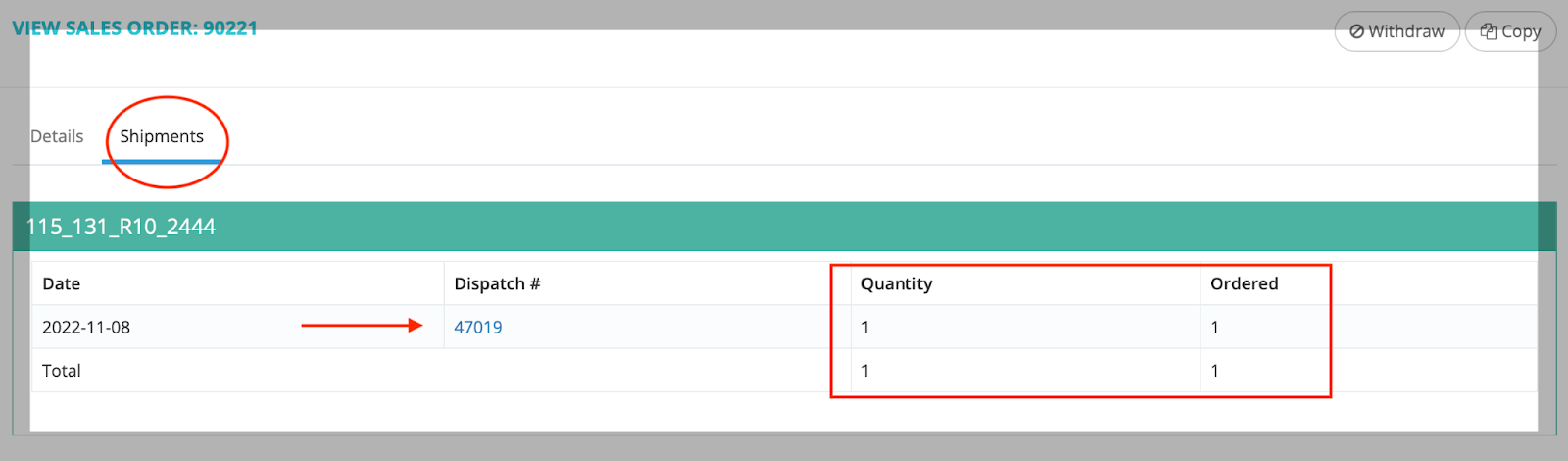The height and width of the screenshot is (461, 1568).
Task: Click the red arrow pointing to dispatch number
Action: (x=361, y=326)
